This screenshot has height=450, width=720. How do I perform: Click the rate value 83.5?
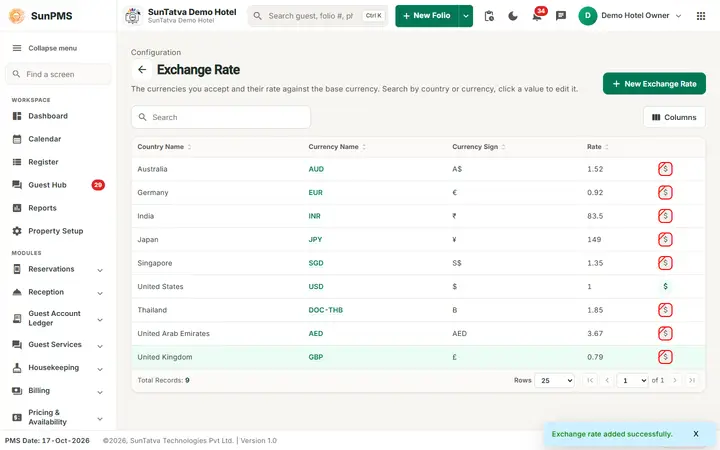595,216
